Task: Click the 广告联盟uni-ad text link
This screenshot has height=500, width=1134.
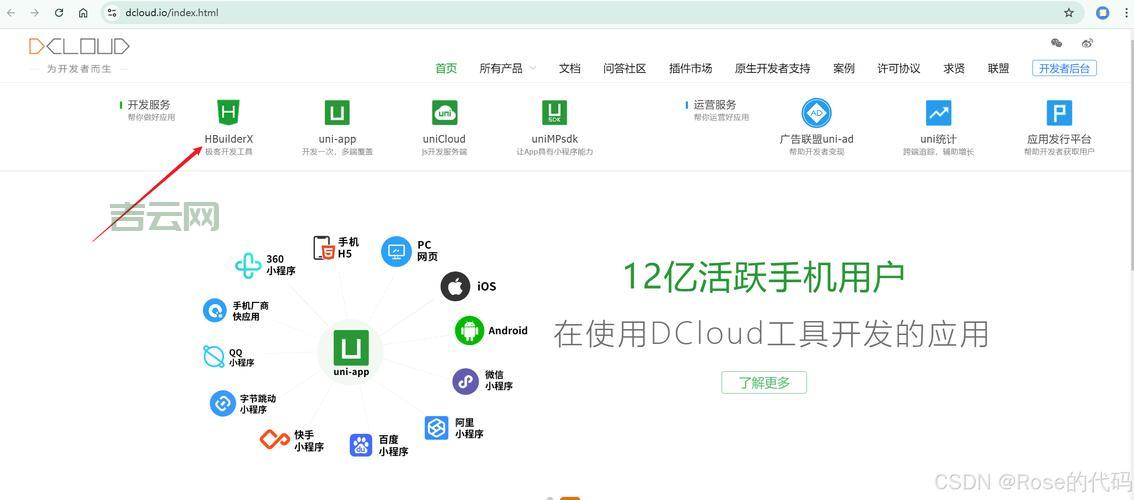Action: (817, 139)
